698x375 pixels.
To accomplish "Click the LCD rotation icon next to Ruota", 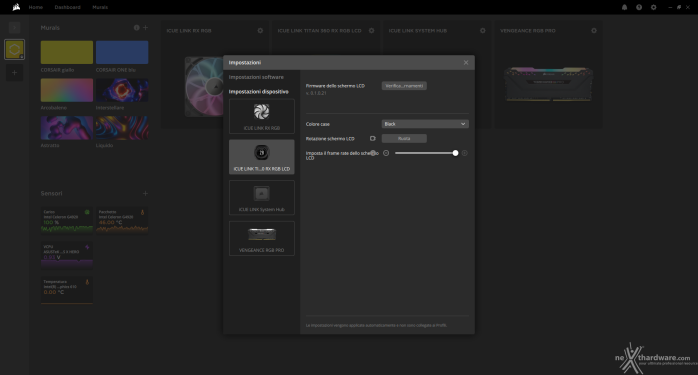I will tap(373, 139).
